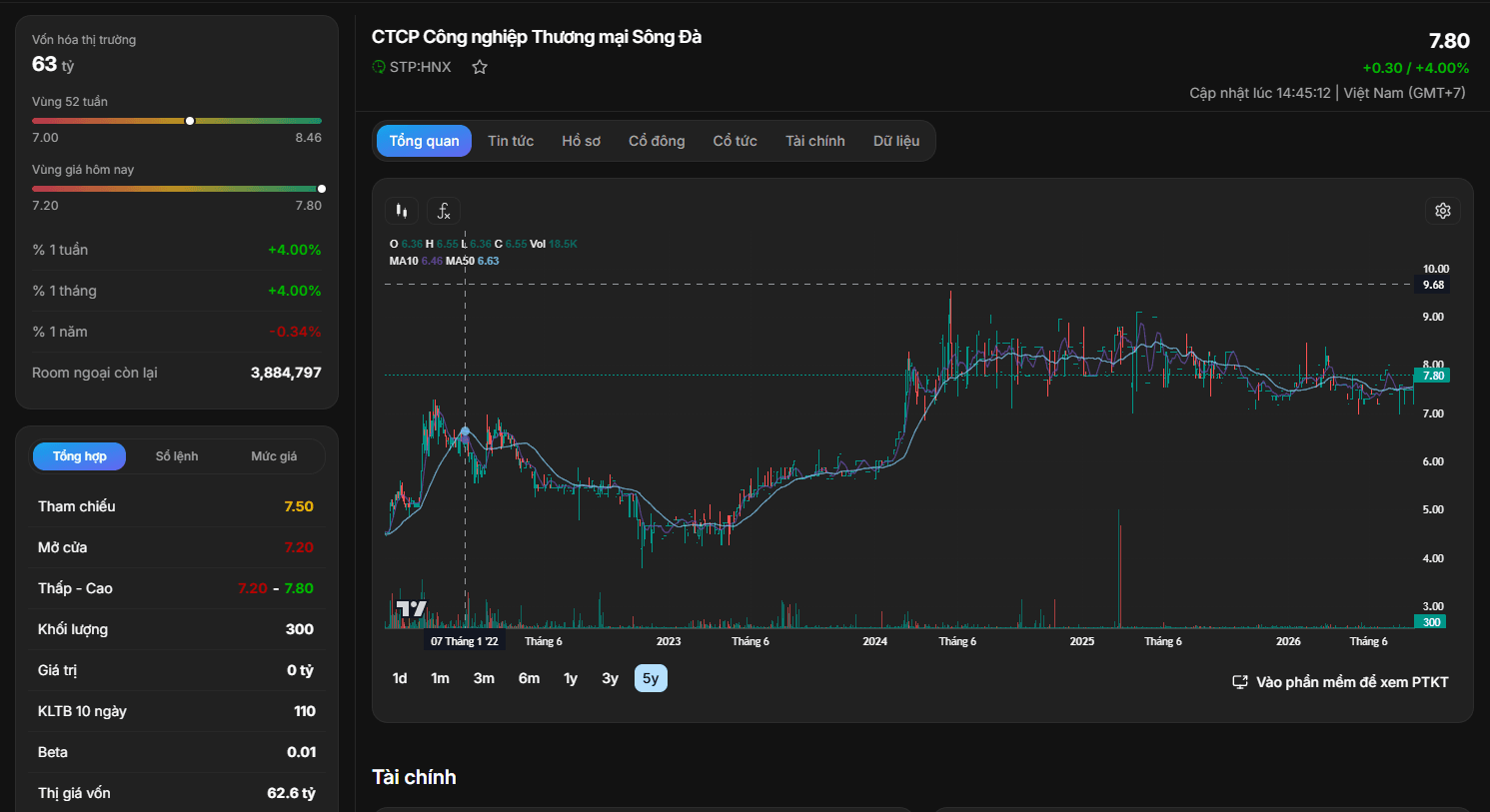Click the MA50 indicator legend on chart

(473, 261)
